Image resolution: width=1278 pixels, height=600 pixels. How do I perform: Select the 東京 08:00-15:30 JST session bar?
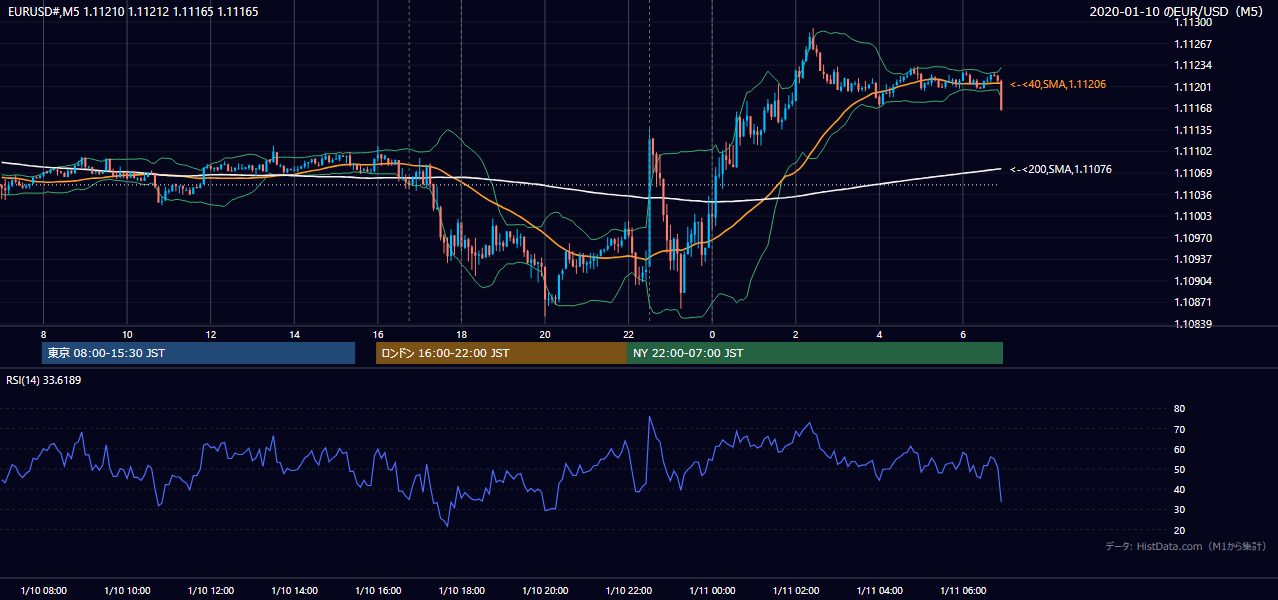coord(198,353)
